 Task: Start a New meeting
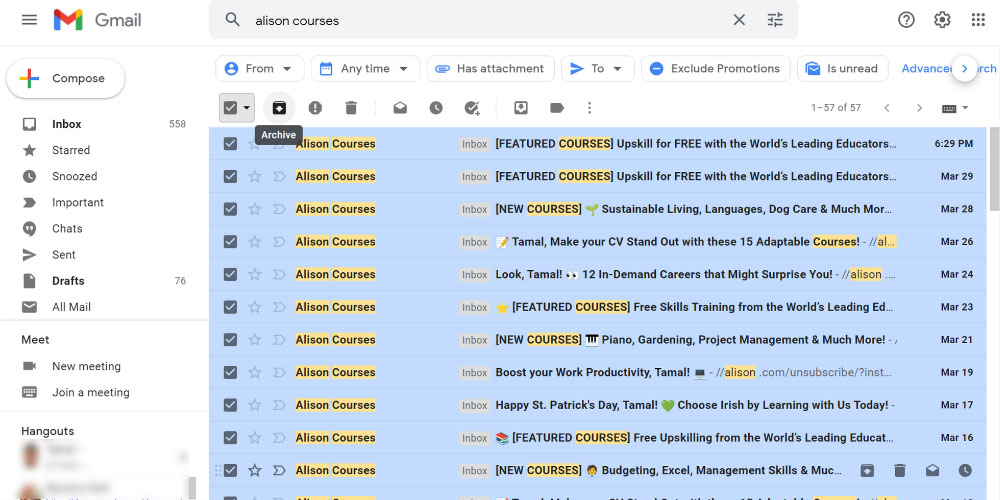coord(86,366)
